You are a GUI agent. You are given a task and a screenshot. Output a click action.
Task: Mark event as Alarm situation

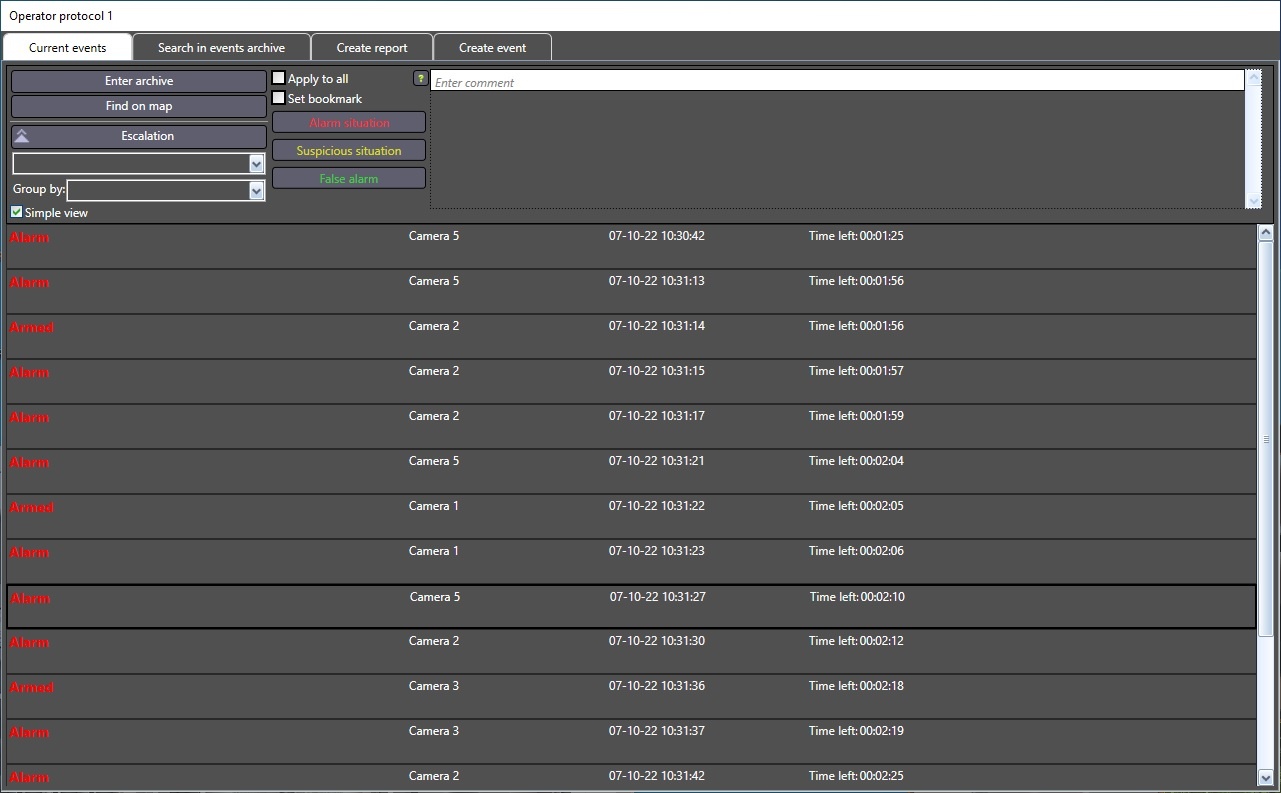tap(349, 123)
